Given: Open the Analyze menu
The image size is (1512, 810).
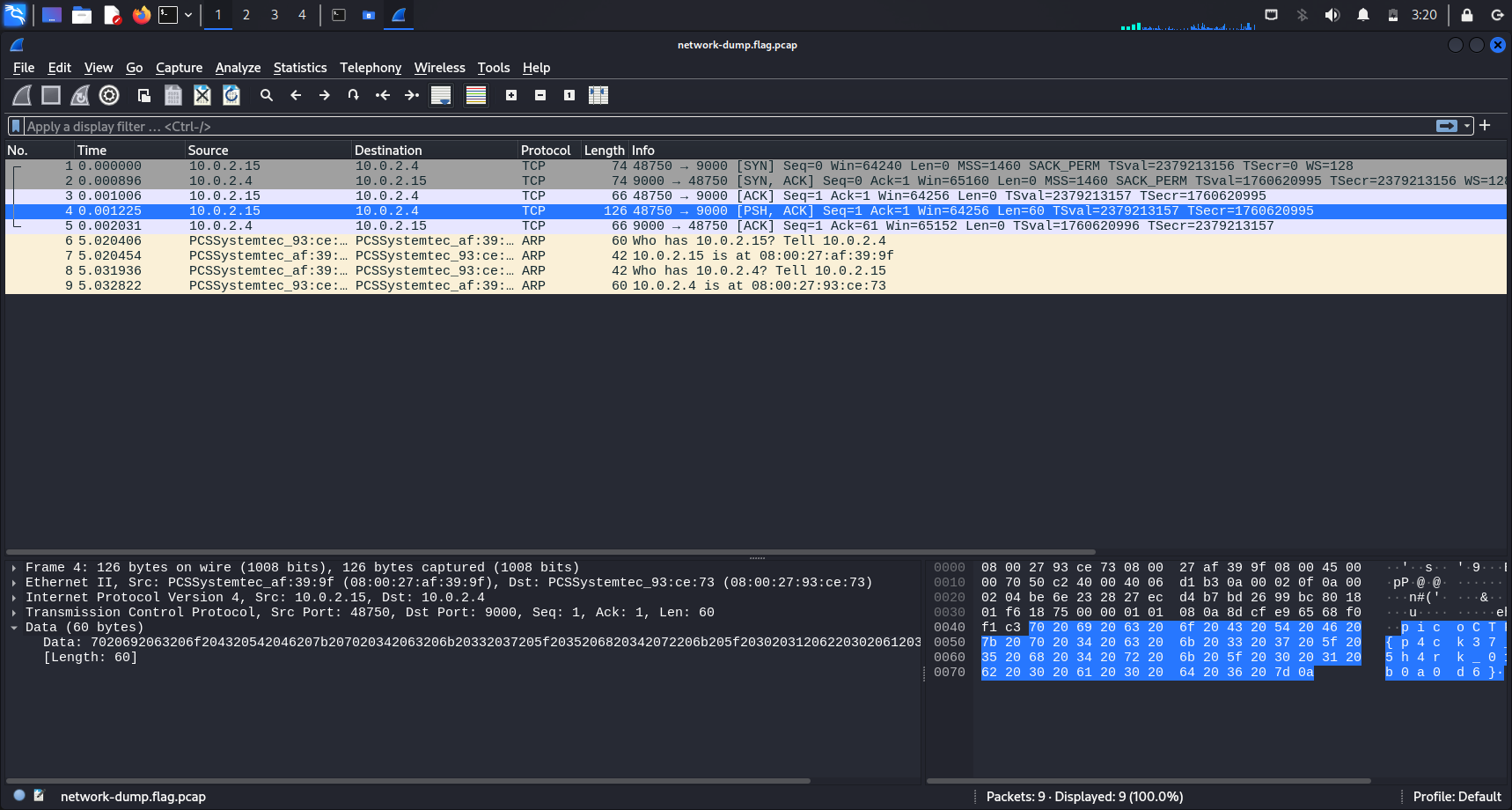Looking at the screenshot, I should [238, 68].
